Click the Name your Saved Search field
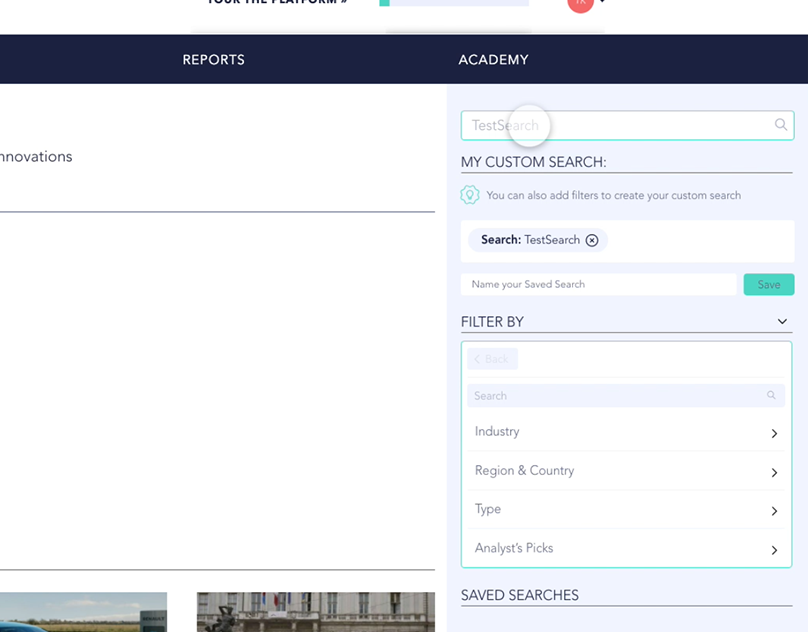 click(598, 285)
